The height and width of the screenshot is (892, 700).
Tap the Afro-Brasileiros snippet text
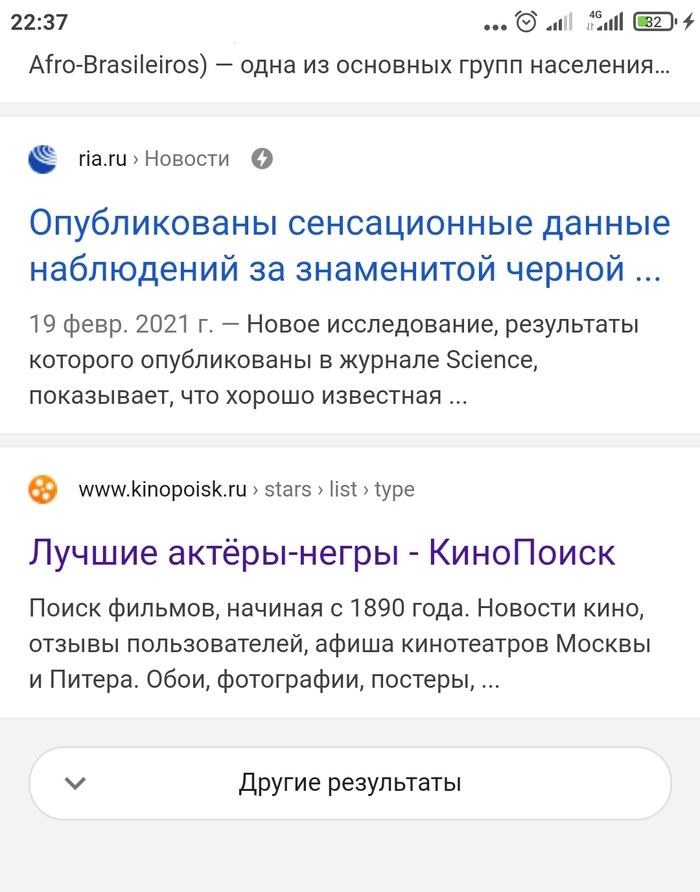tap(348, 66)
